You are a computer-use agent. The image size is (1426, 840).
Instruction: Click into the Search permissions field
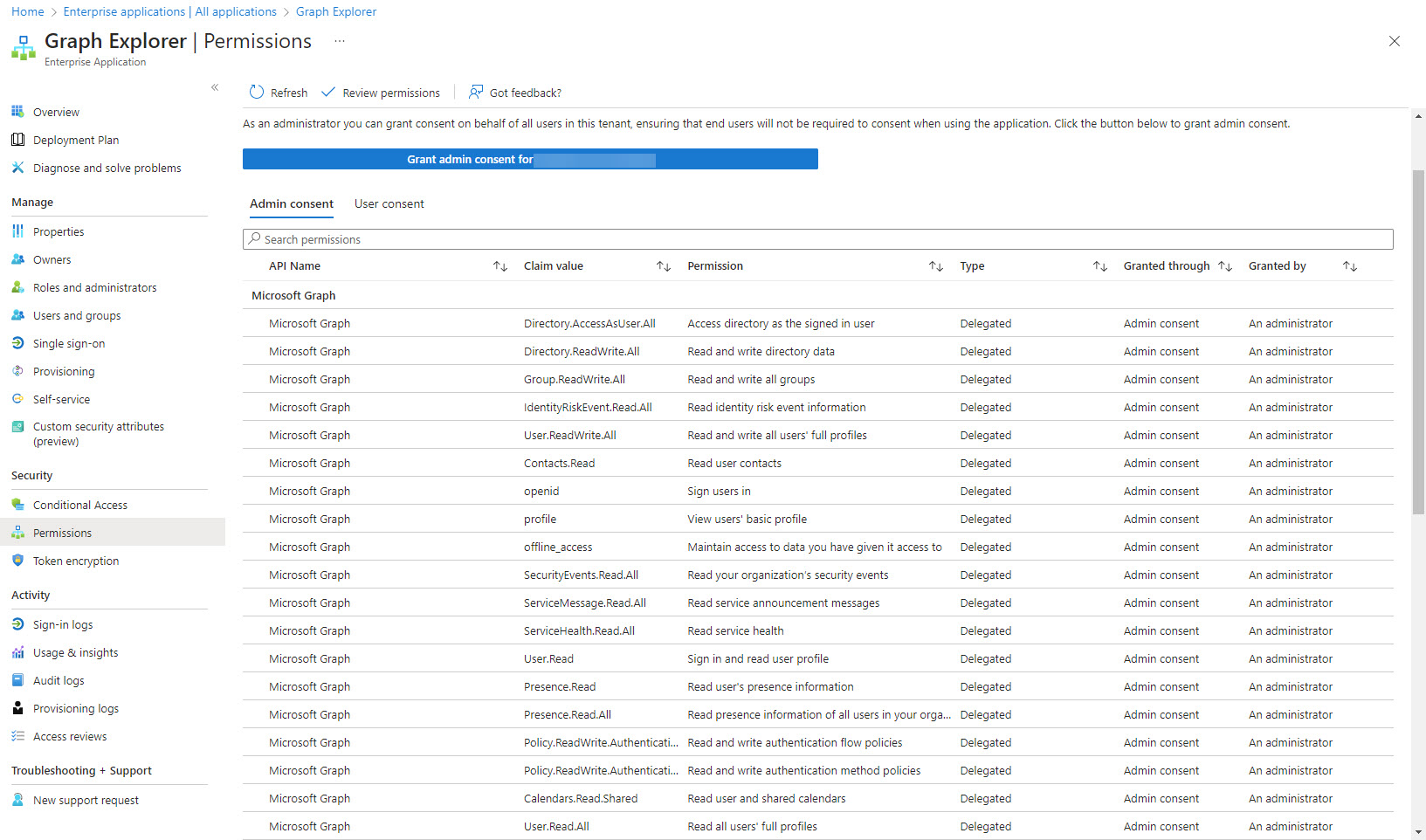pos(818,239)
